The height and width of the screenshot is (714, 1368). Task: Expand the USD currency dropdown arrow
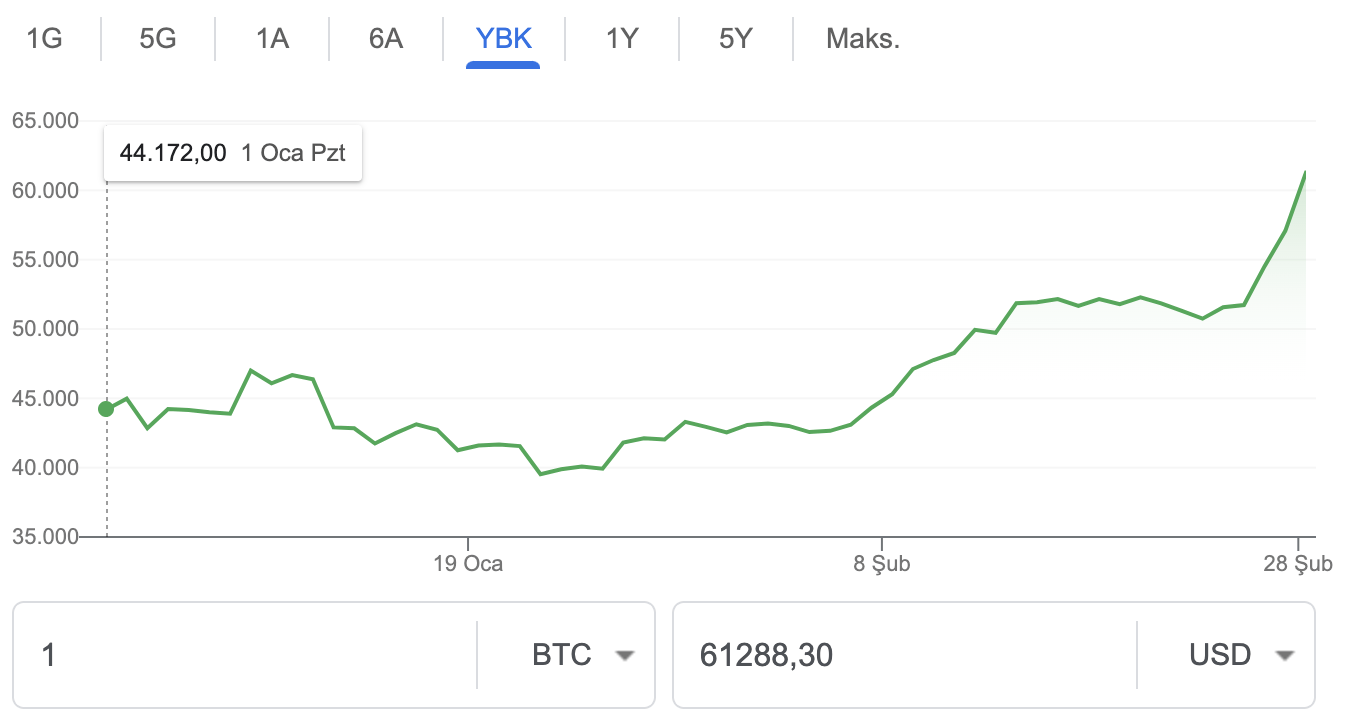[x=1285, y=656]
